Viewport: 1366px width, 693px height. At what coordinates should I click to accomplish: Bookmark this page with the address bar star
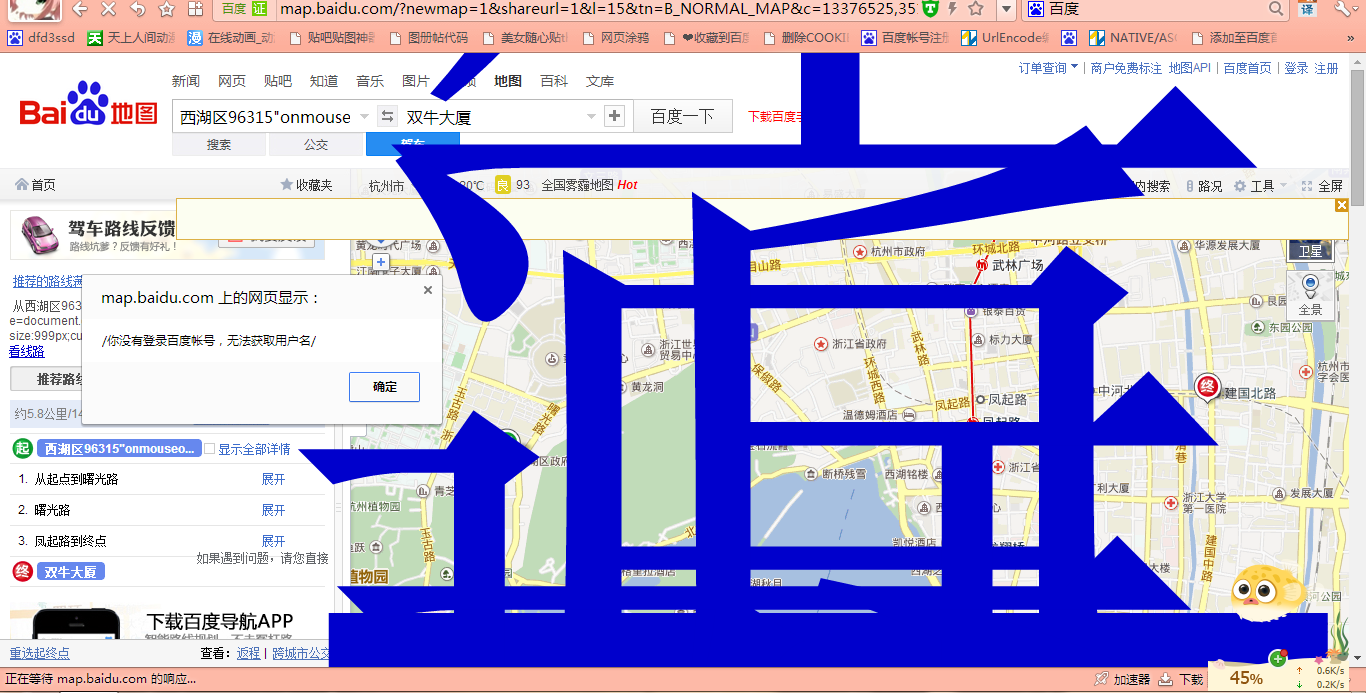click(976, 9)
